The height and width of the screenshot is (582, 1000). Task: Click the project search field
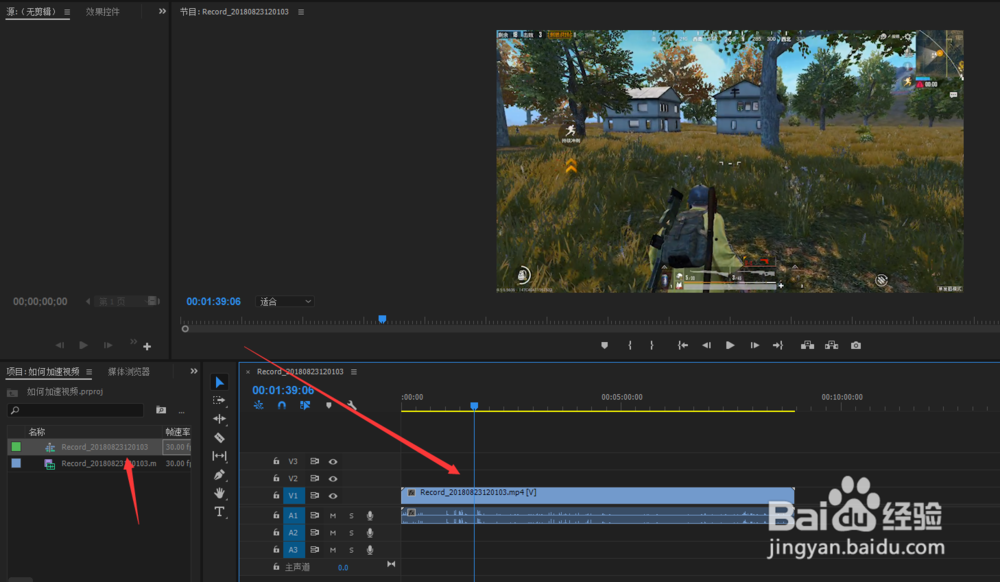[76, 411]
